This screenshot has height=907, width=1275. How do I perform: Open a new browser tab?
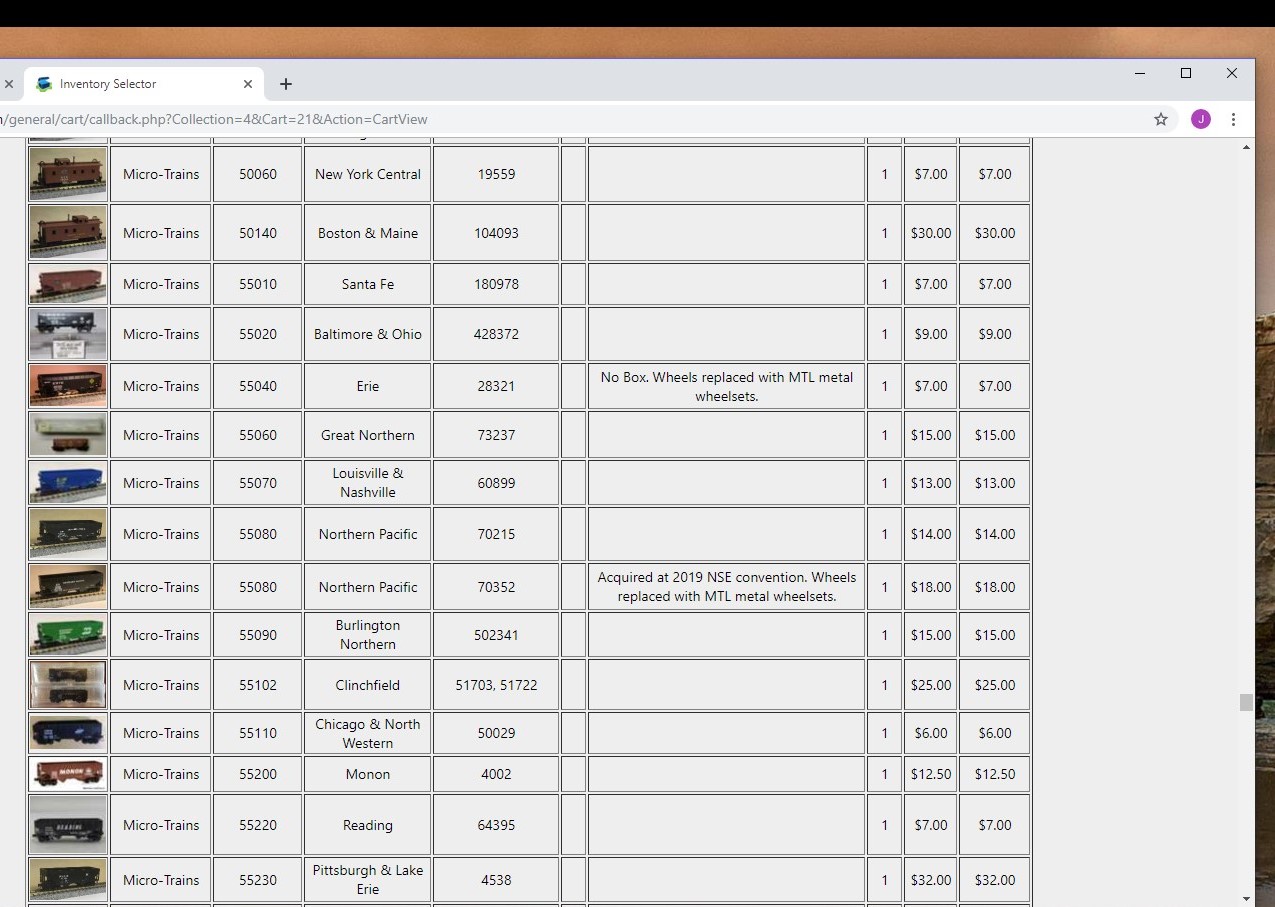click(x=286, y=84)
